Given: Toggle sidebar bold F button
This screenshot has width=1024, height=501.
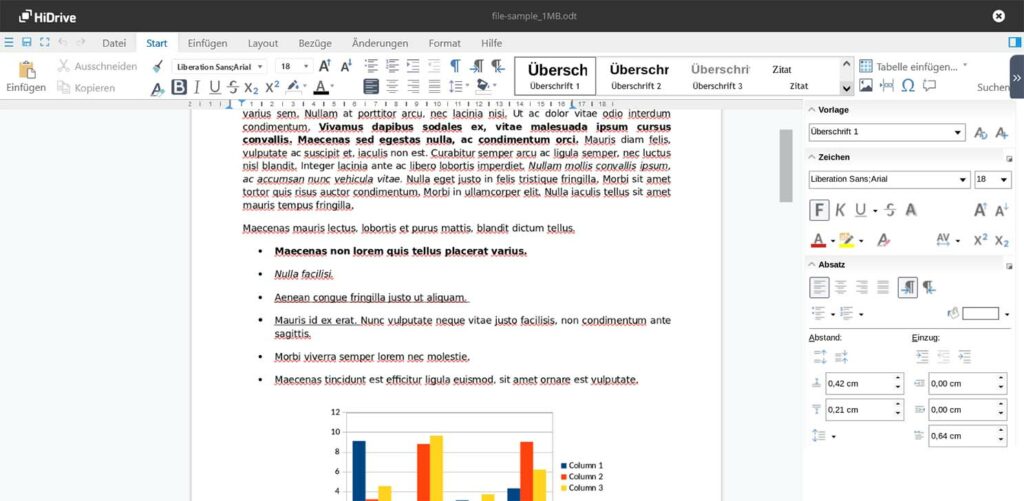Looking at the screenshot, I should click(820, 210).
